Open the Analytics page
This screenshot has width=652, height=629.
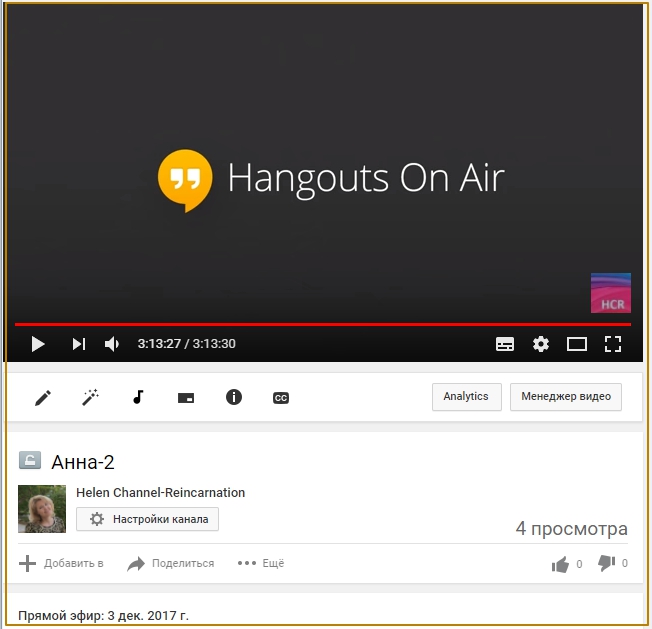pos(466,397)
